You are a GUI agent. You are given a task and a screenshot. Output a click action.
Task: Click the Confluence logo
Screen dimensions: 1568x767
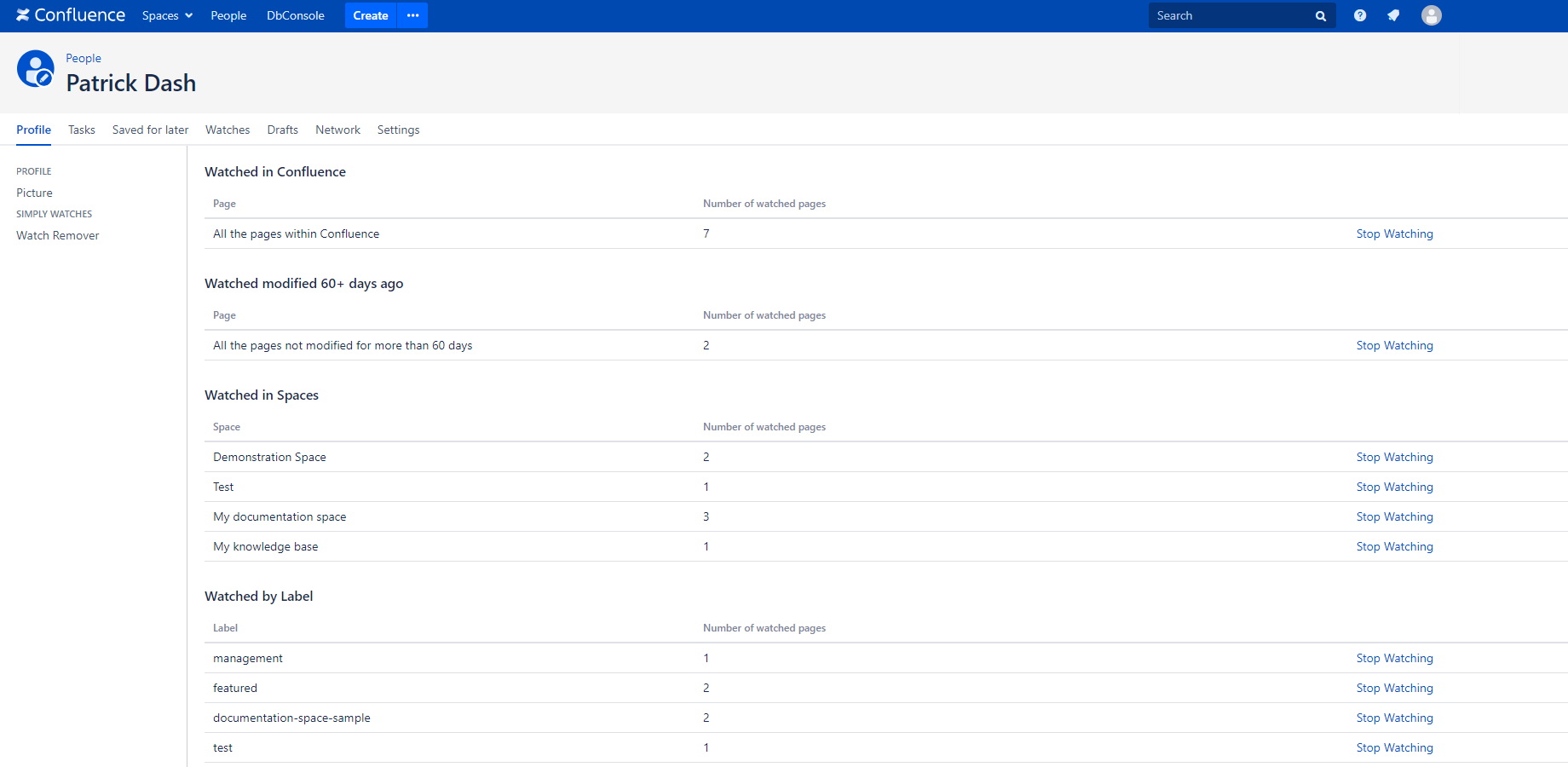[x=71, y=15]
